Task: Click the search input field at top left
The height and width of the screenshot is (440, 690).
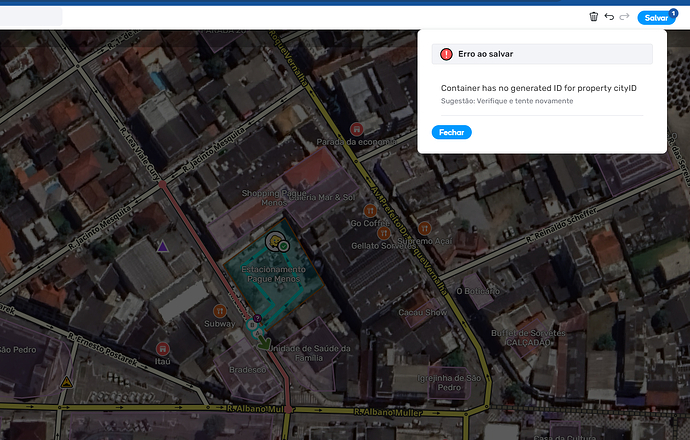Action: (32, 17)
